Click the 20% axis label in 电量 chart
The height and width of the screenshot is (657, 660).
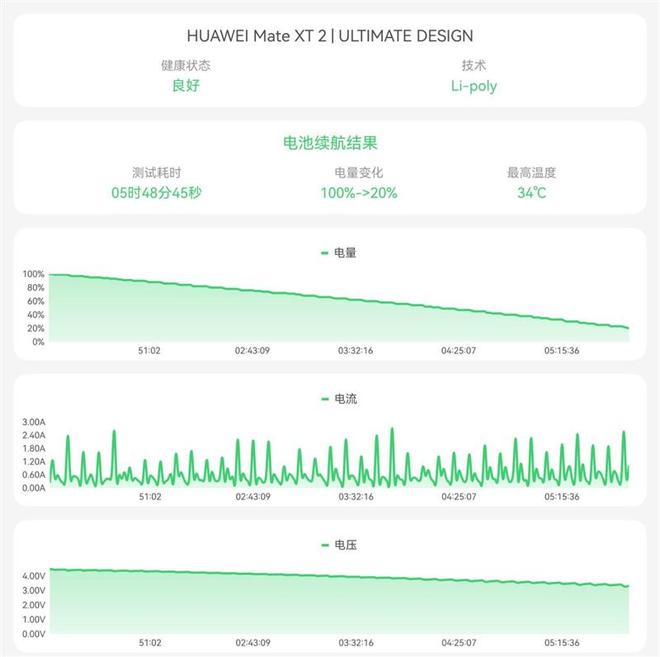pyautogui.click(x=35, y=328)
